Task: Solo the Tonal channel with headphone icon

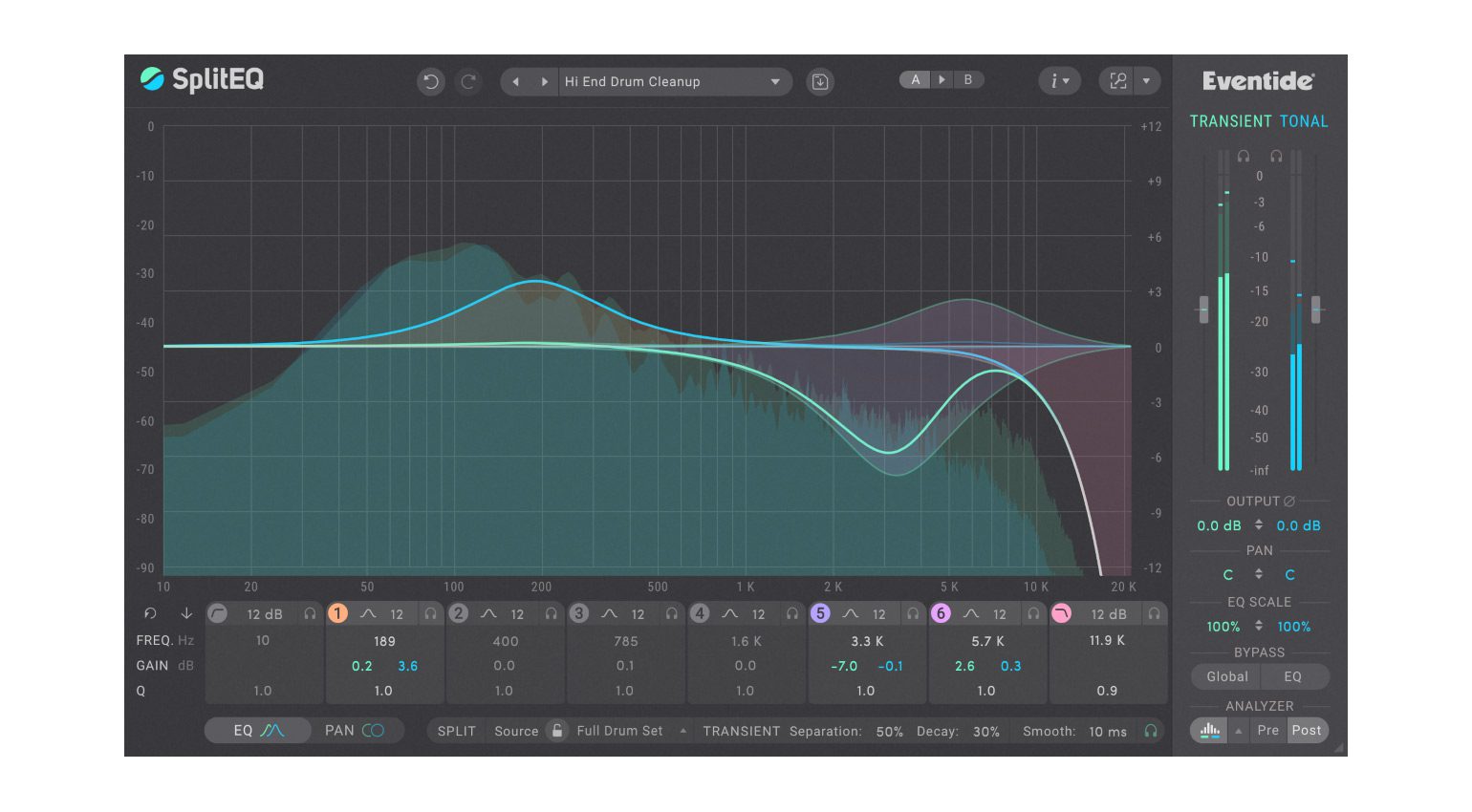Action: (1276, 156)
